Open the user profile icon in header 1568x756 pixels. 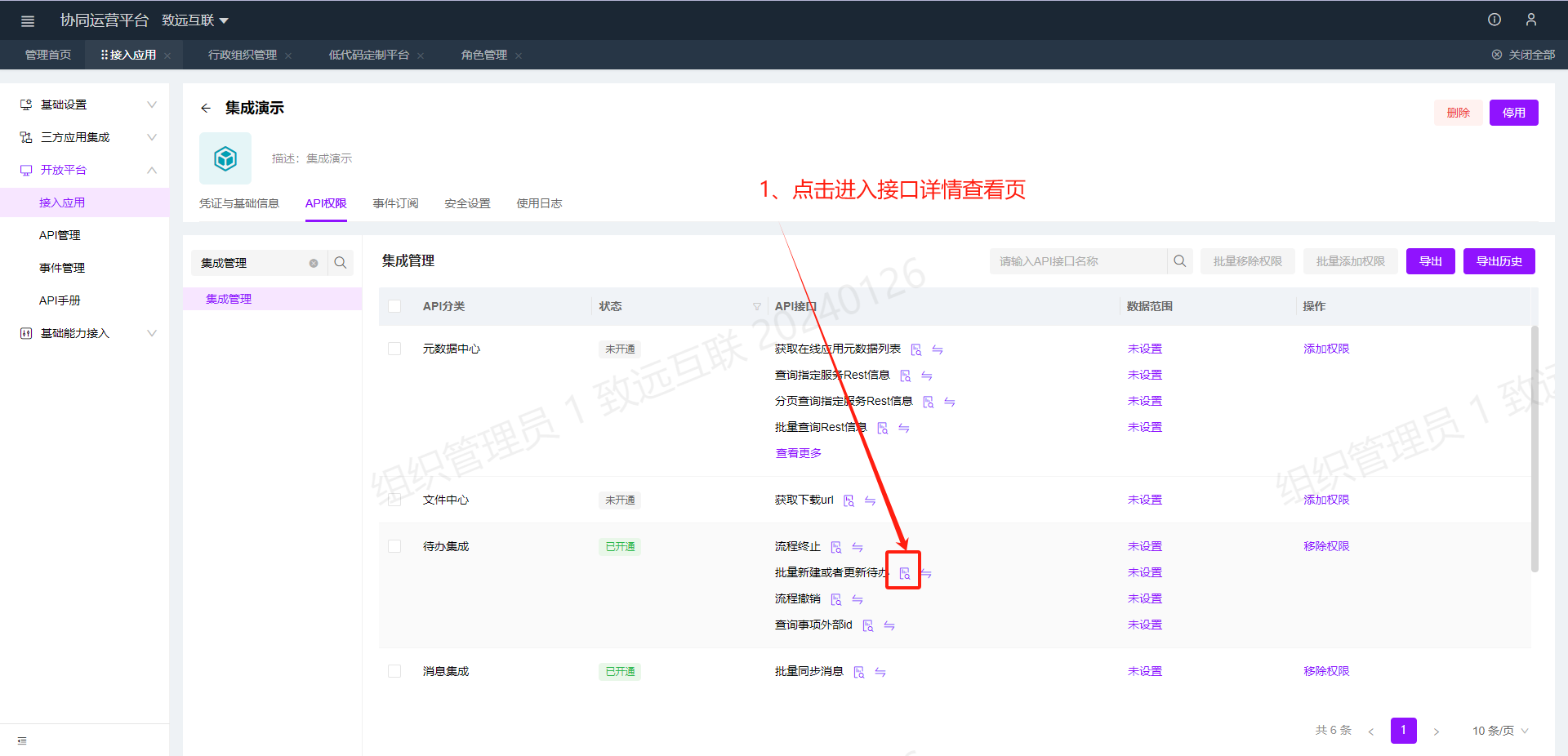(x=1531, y=20)
